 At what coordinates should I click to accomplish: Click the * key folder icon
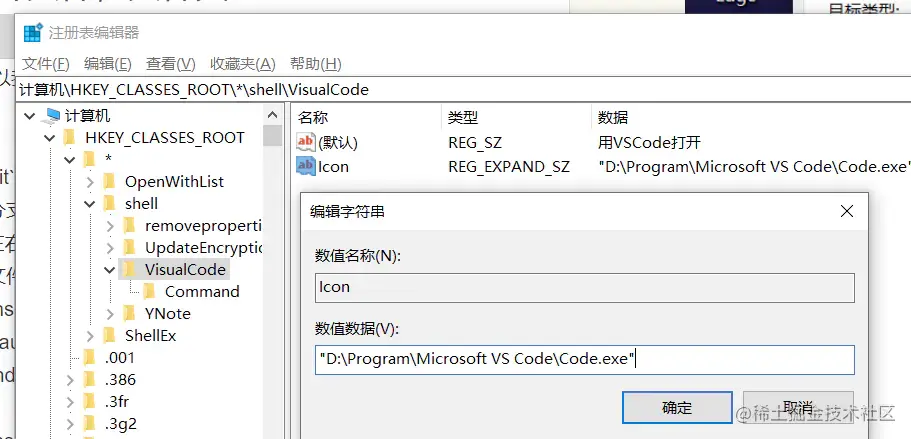coord(89,159)
